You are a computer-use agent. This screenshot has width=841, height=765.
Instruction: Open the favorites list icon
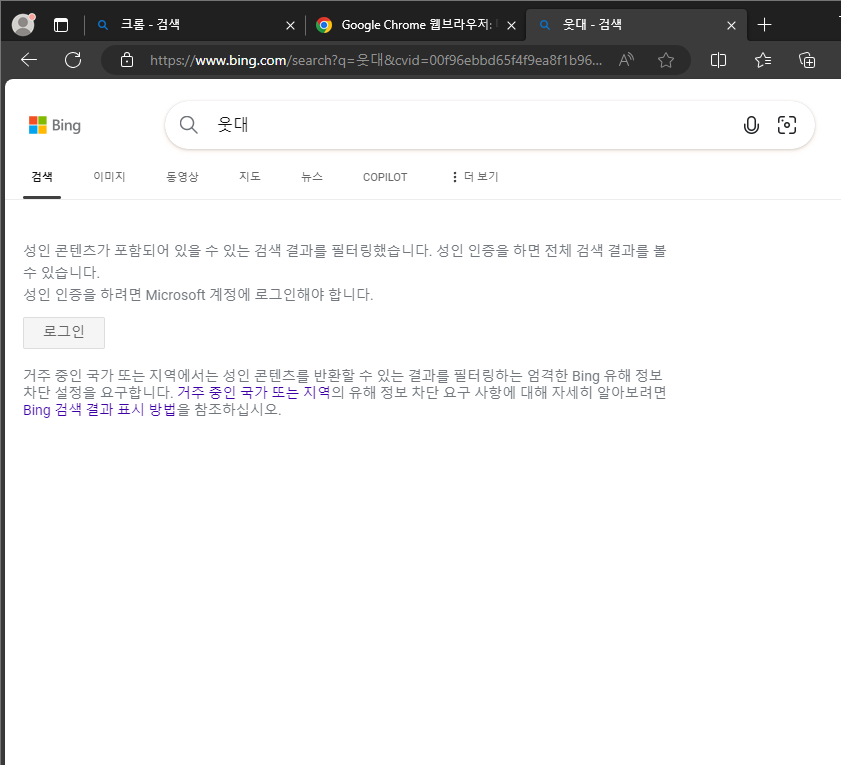pyautogui.click(x=763, y=60)
